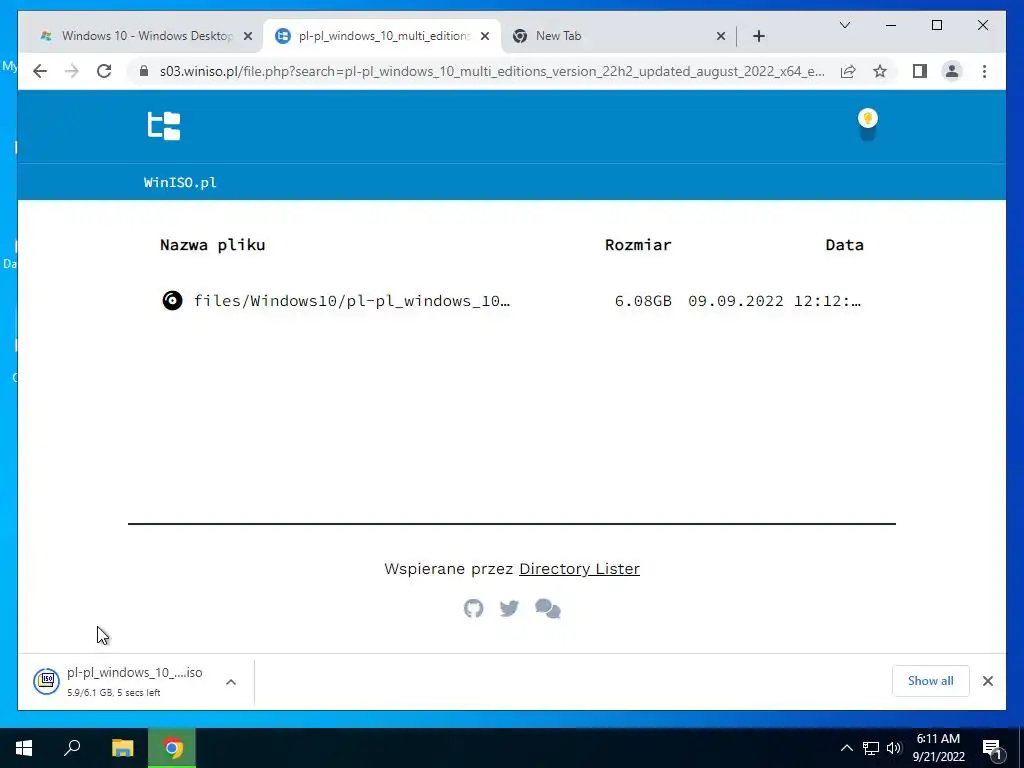Open File Explorer from taskbar
Viewport: 1024px width, 768px height.
click(x=122, y=748)
